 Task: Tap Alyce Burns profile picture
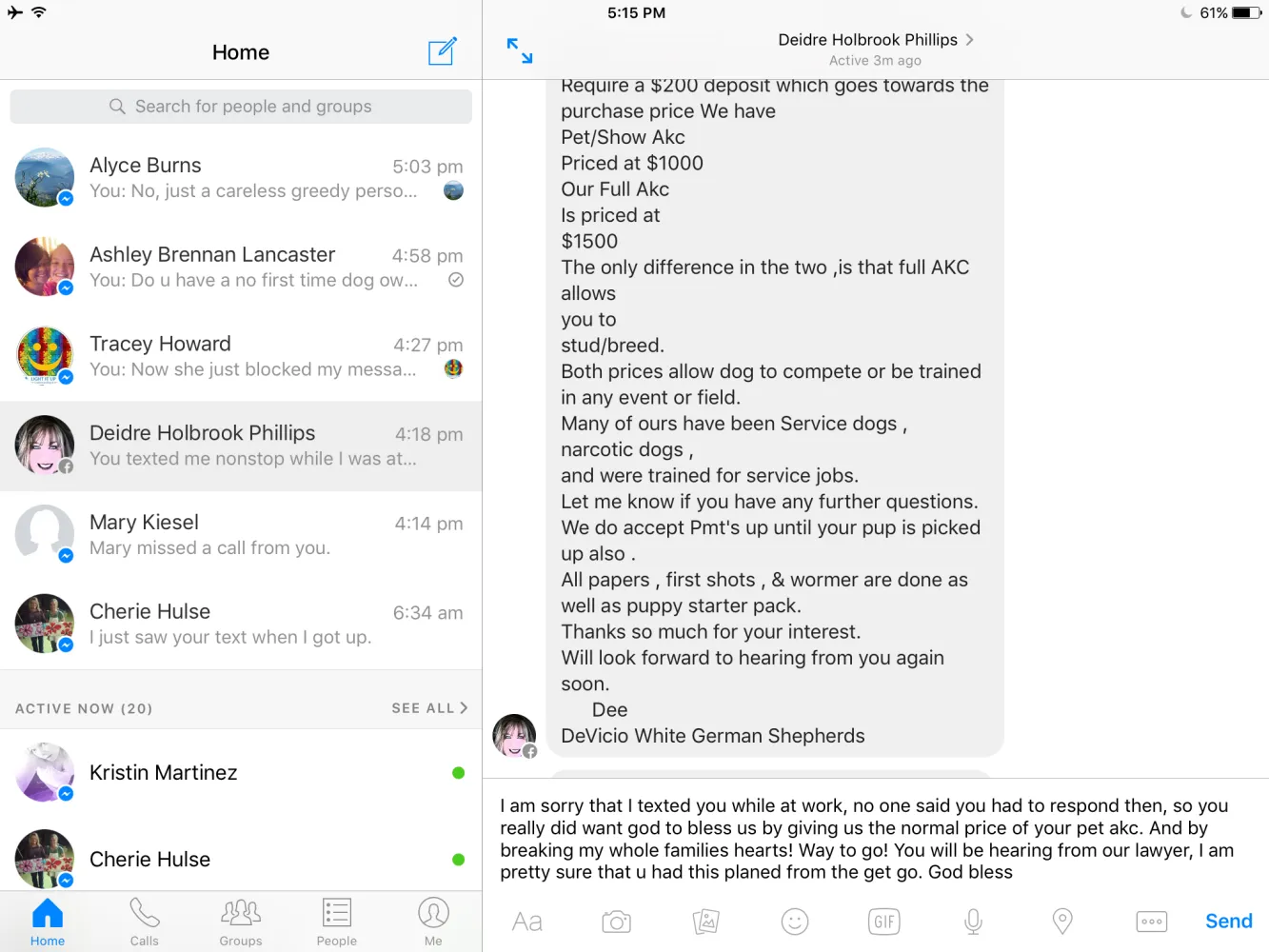coord(45,177)
